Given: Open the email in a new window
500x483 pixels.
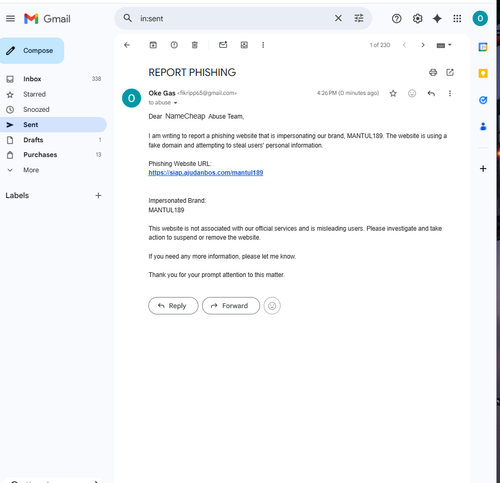Looking at the screenshot, I should tap(450, 72).
